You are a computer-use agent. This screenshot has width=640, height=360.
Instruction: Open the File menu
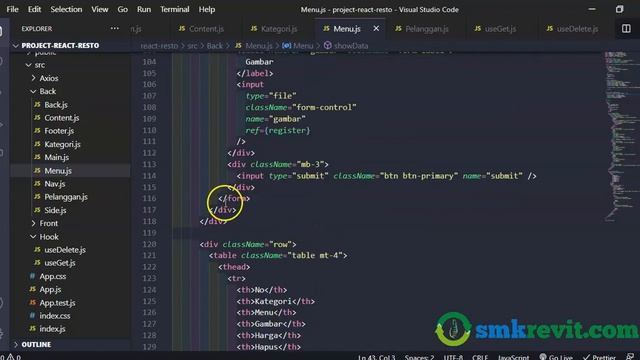click(12, 9)
